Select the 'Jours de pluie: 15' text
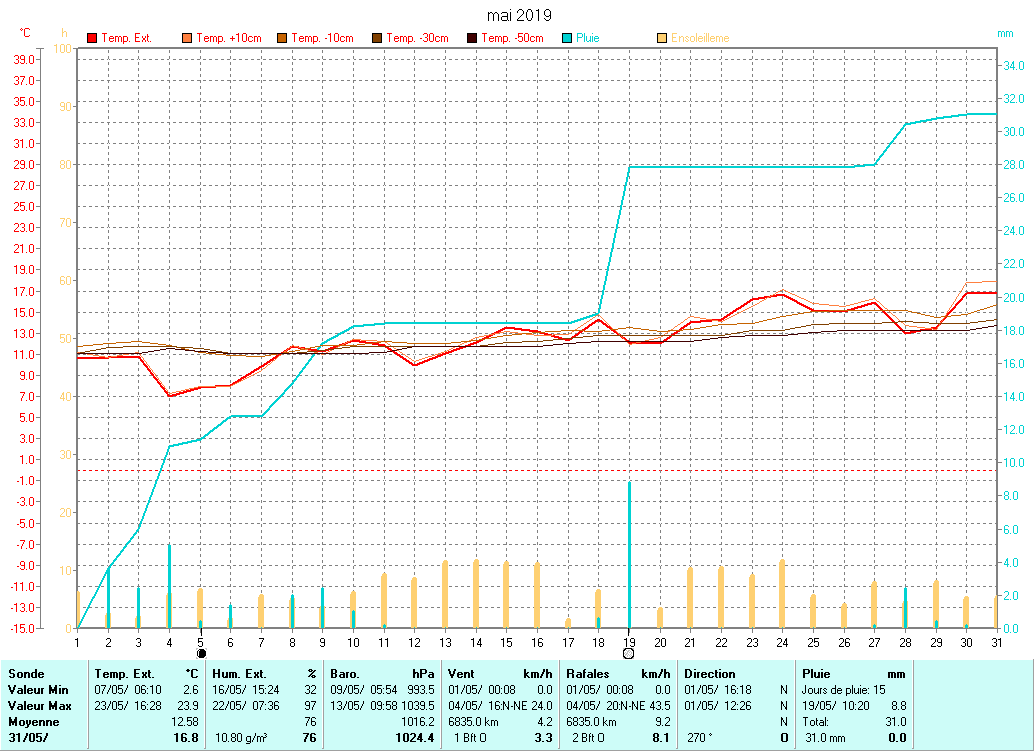The width and height of the screenshot is (1034, 751). point(843,690)
